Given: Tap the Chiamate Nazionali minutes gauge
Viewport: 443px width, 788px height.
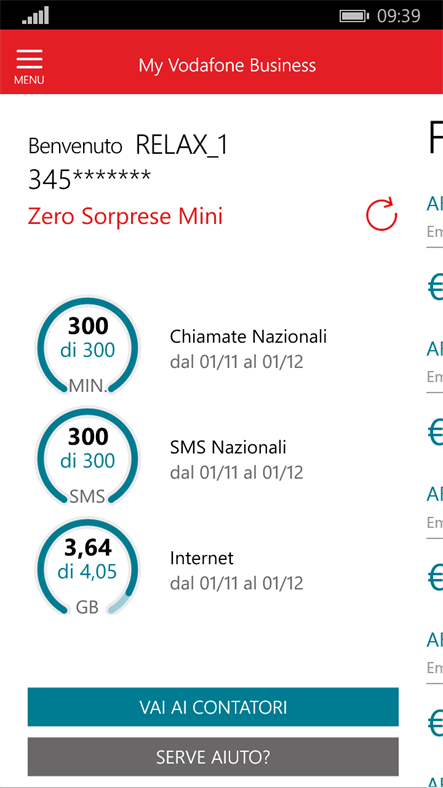Looking at the screenshot, I should coord(88,346).
